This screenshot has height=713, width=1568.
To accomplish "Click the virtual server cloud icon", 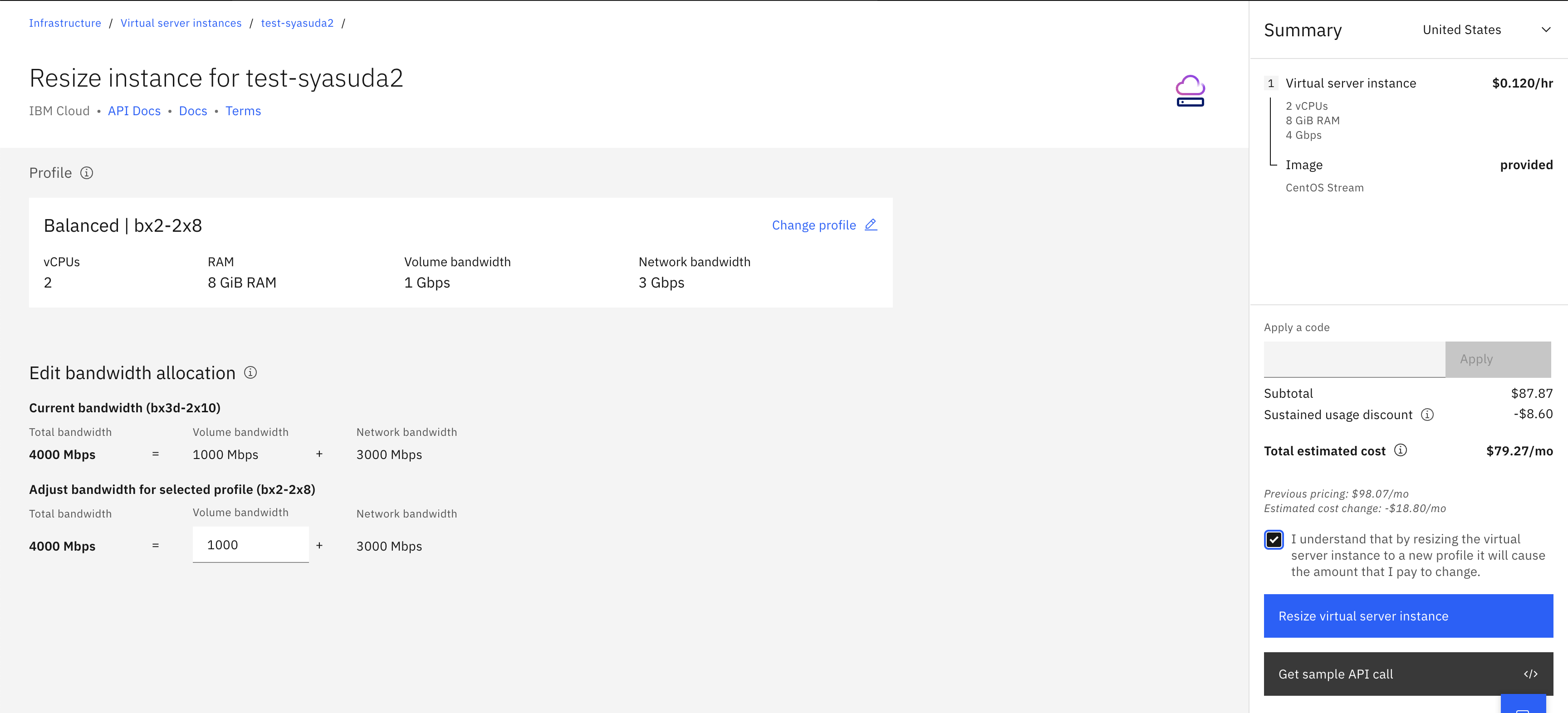I will [1190, 91].
